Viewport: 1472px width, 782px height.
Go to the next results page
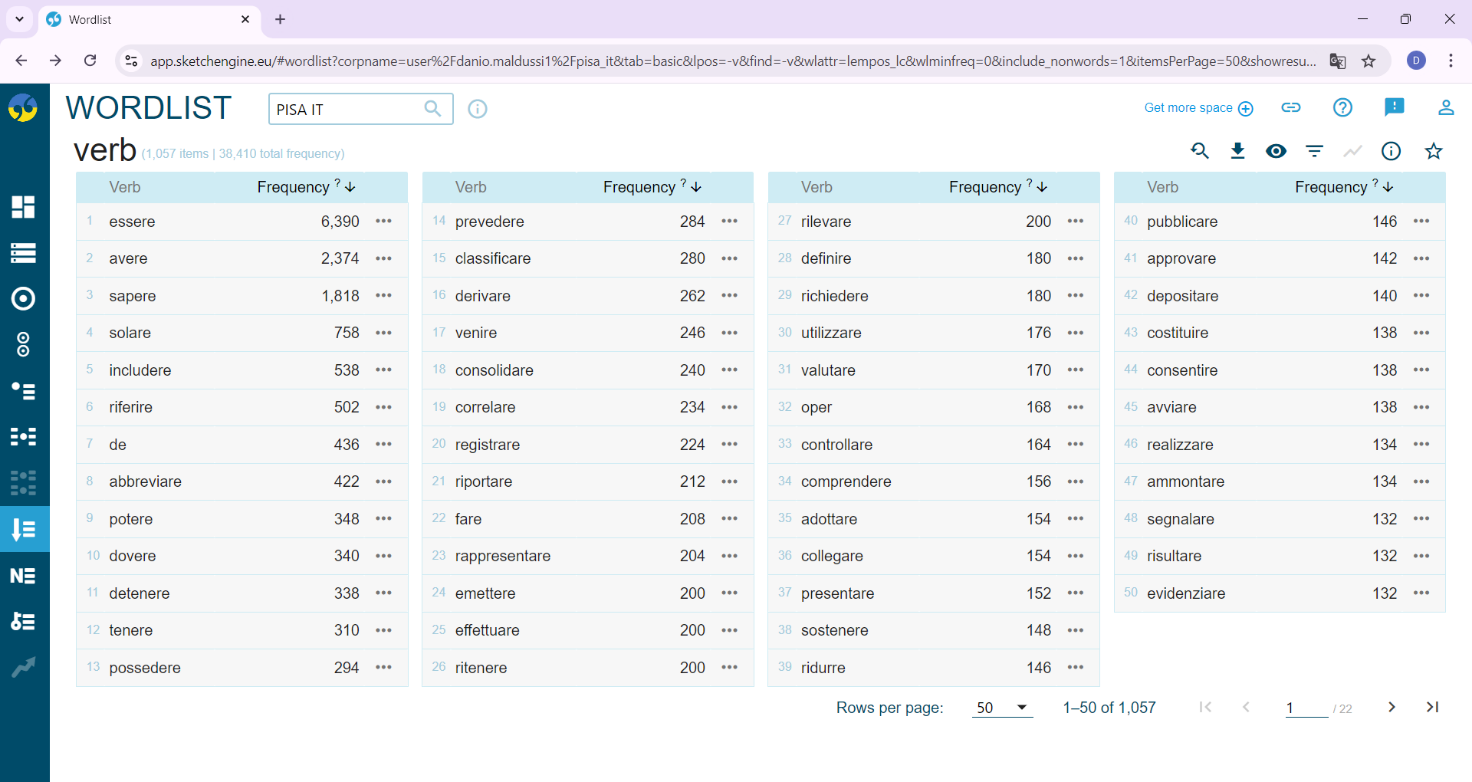pos(1392,707)
